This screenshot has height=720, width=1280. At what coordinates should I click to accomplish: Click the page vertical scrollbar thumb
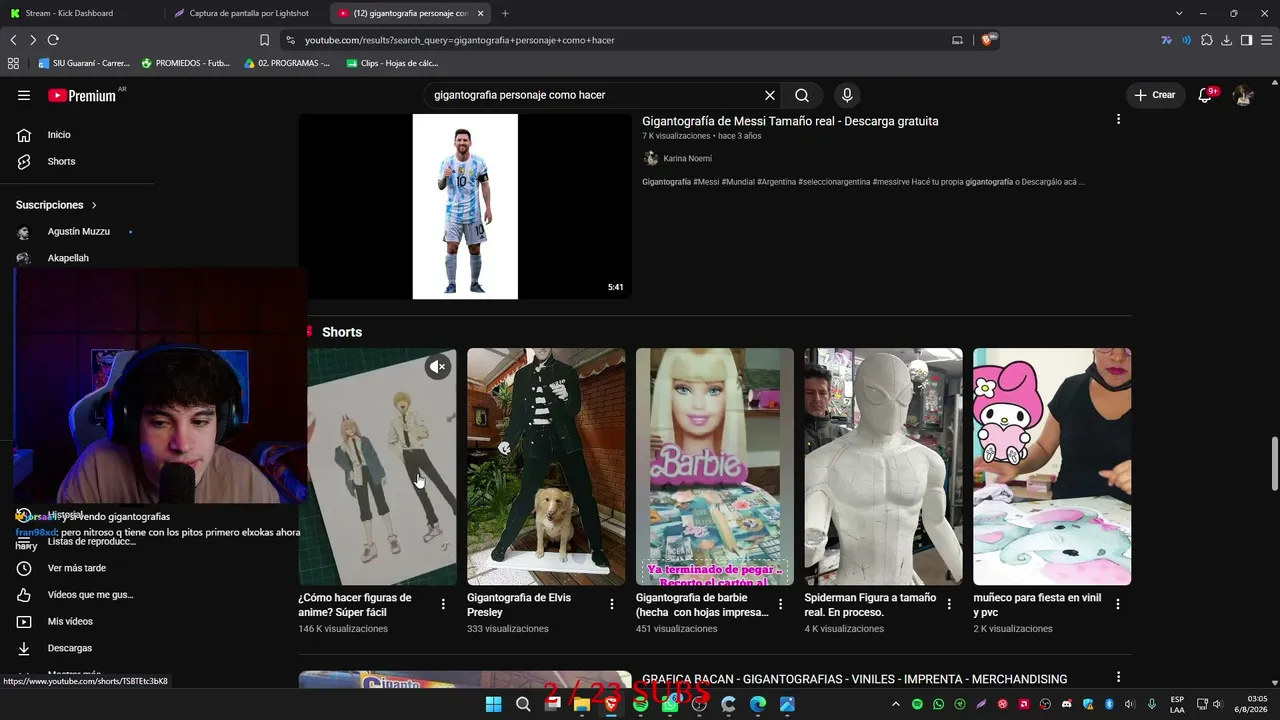point(1274,464)
